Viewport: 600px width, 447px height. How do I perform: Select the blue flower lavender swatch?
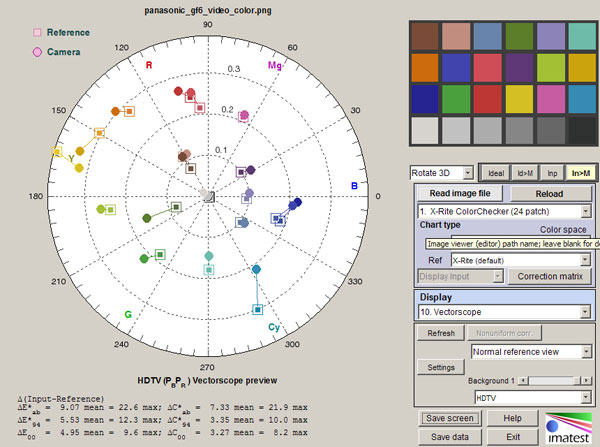click(551, 36)
